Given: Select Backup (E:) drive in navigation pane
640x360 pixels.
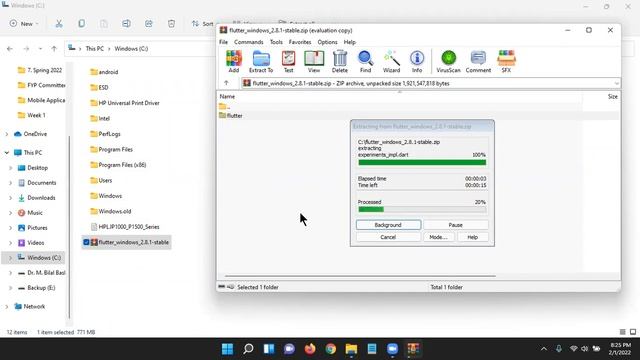Looking at the screenshot, I should 41,288.
